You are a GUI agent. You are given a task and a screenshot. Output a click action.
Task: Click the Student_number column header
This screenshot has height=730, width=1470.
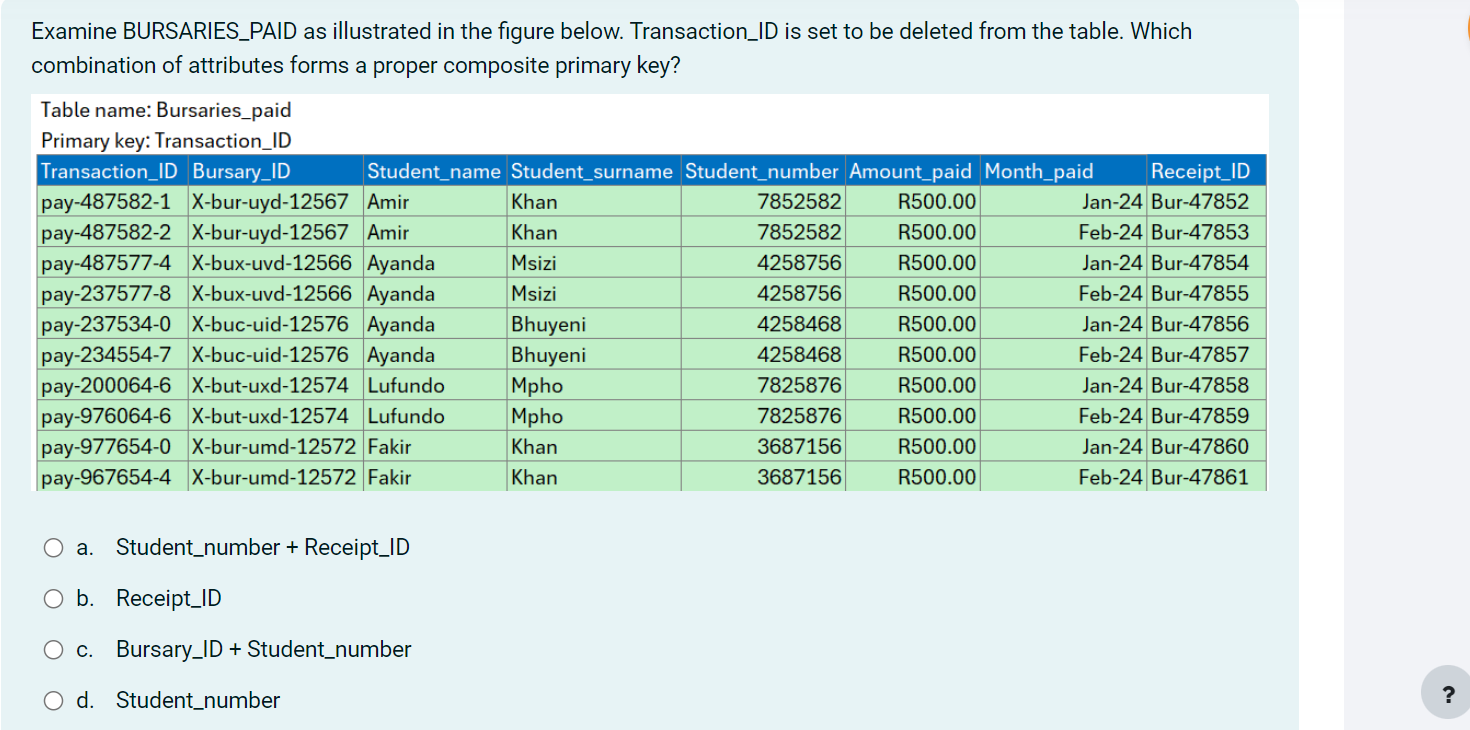tap(762, 171)
